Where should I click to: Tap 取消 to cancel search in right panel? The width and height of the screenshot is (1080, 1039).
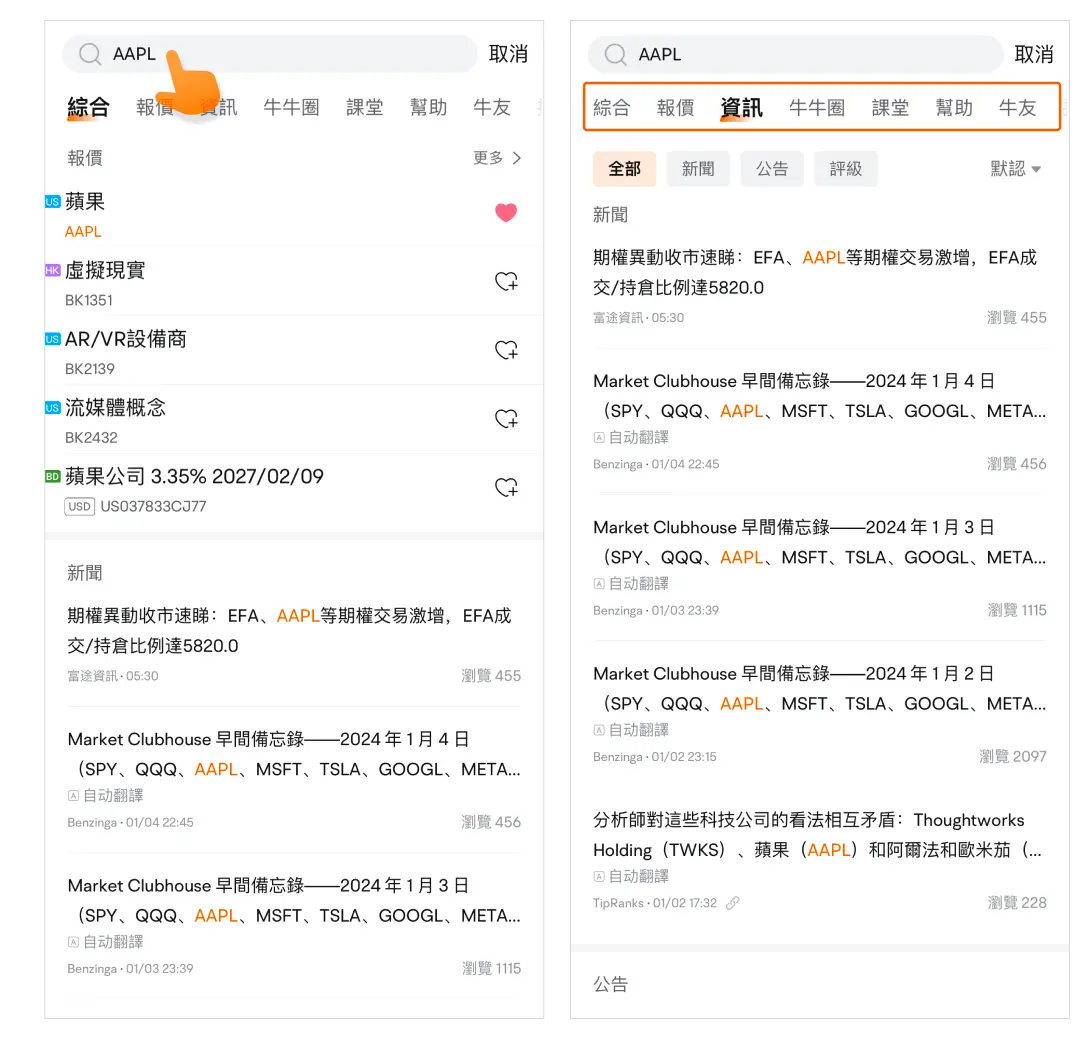pos(1033,55)
